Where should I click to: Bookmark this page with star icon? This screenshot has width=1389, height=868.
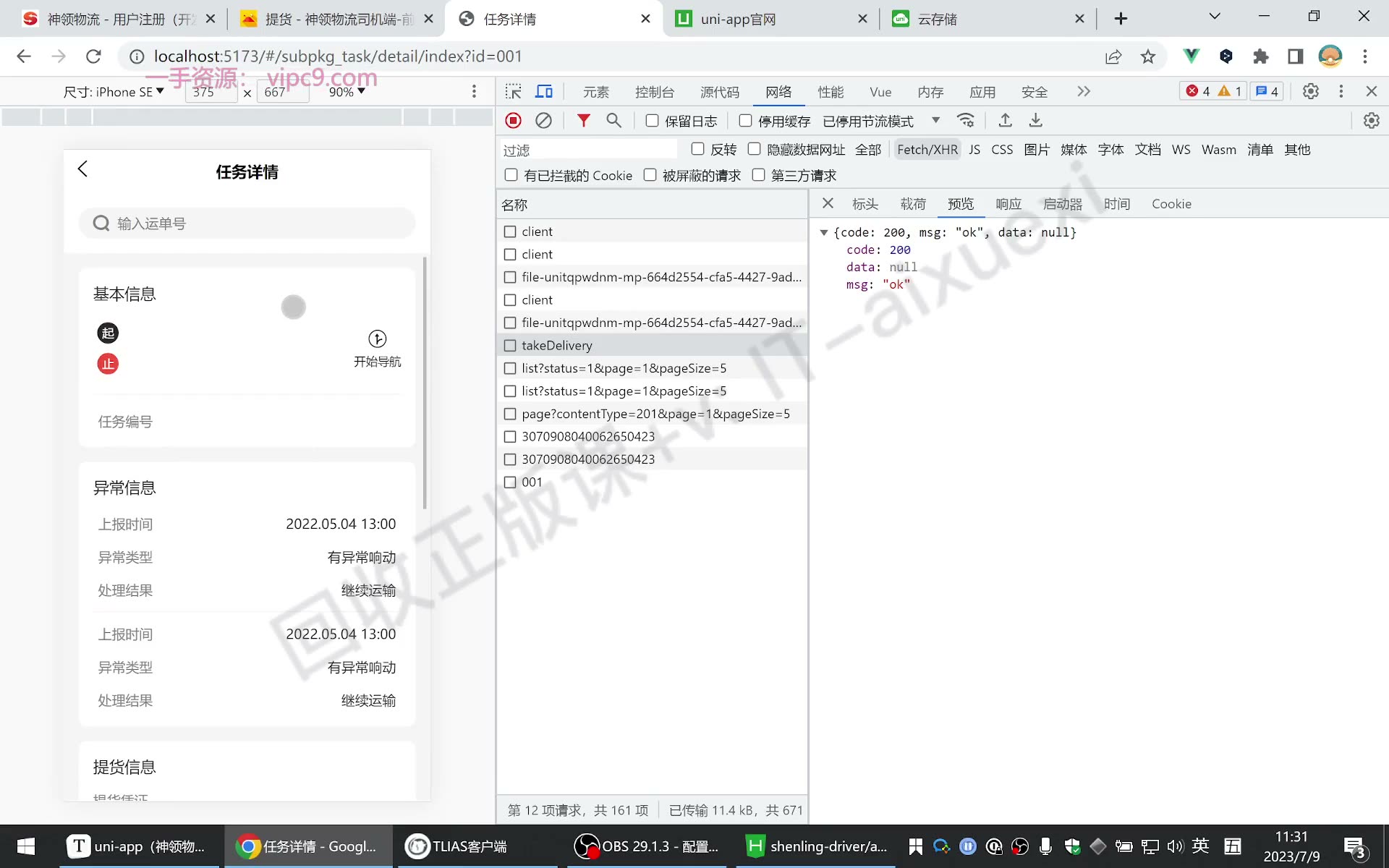[x=1148, y=56]
